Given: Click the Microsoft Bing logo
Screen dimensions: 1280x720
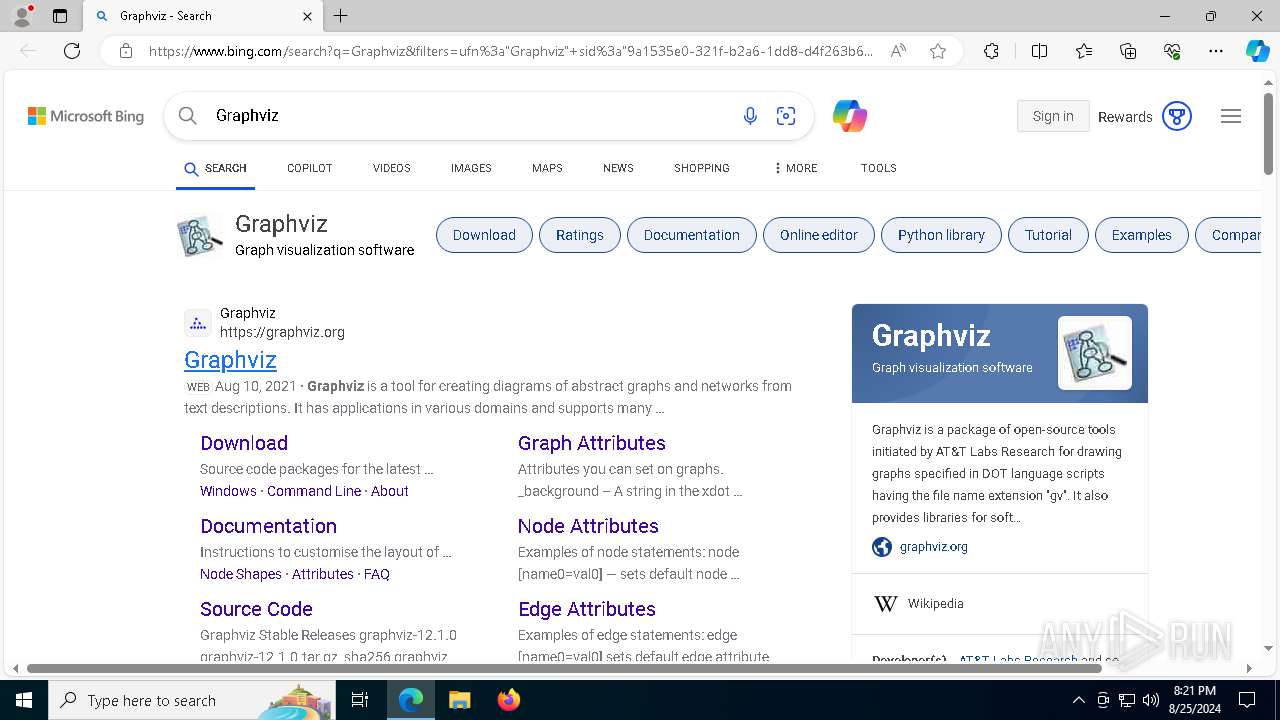Looking at the screenshot, I should click(x=86, y=116).
